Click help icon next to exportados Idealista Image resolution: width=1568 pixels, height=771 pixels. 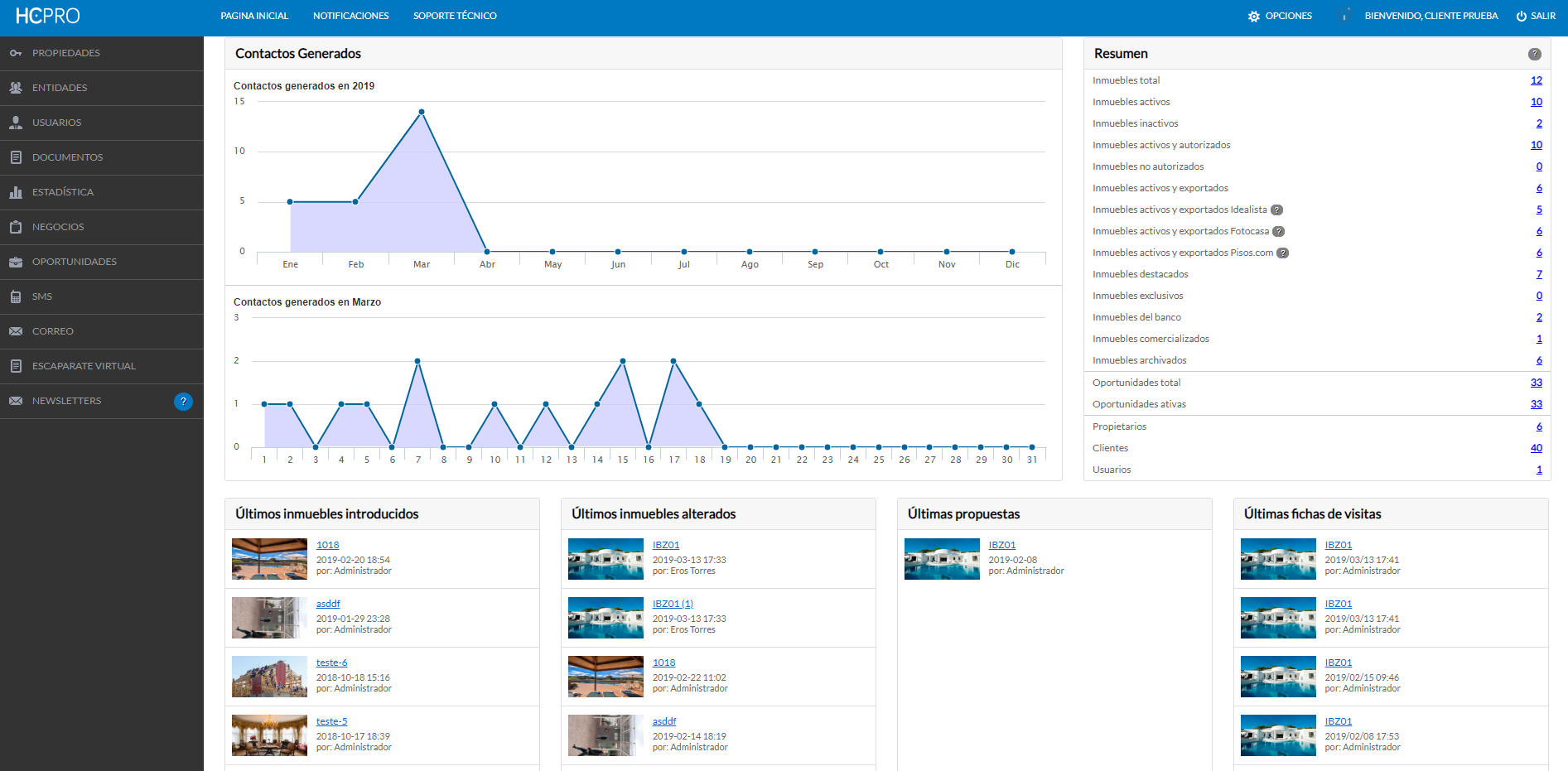pos(1277,210)
